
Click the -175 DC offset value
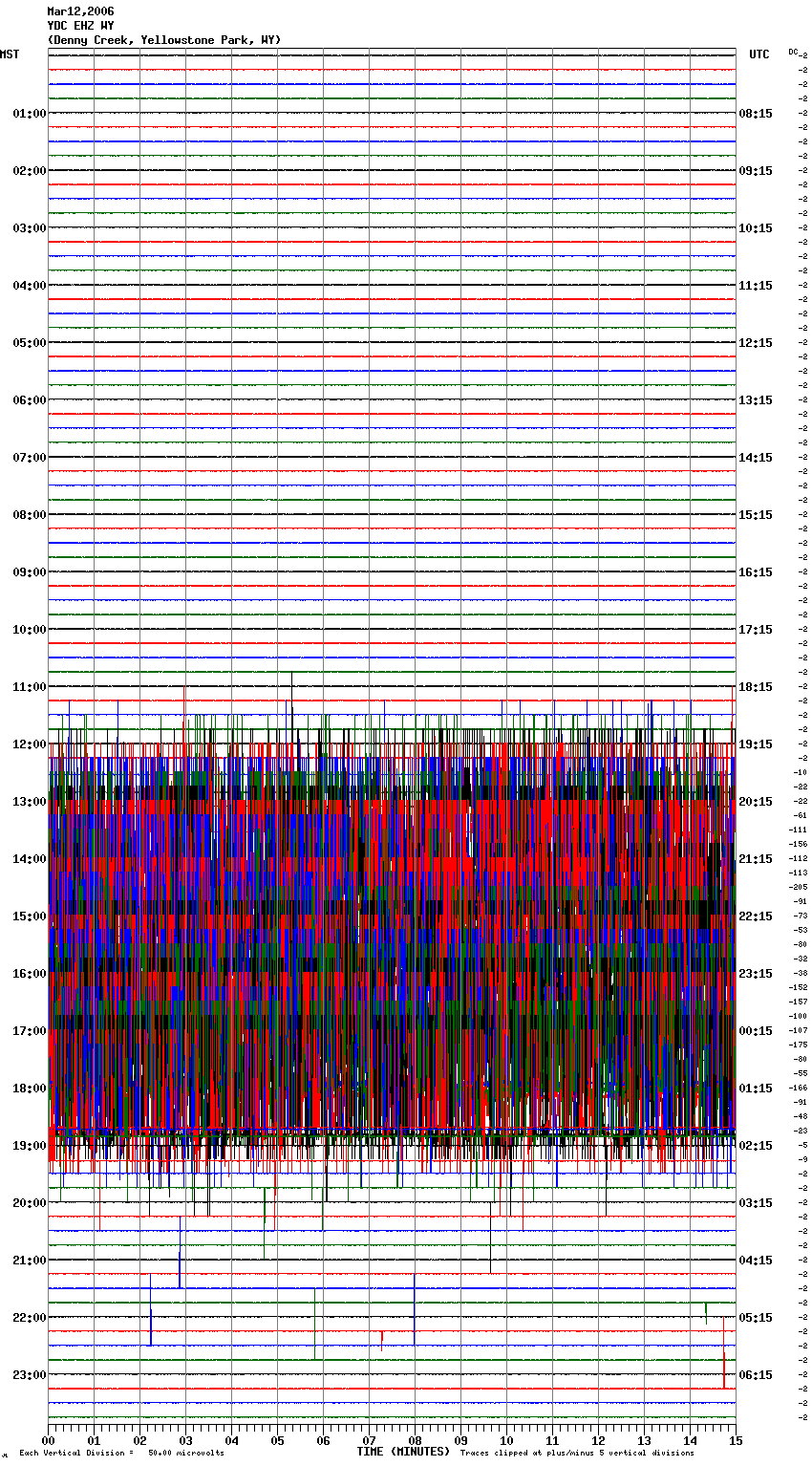(798, 1045)
